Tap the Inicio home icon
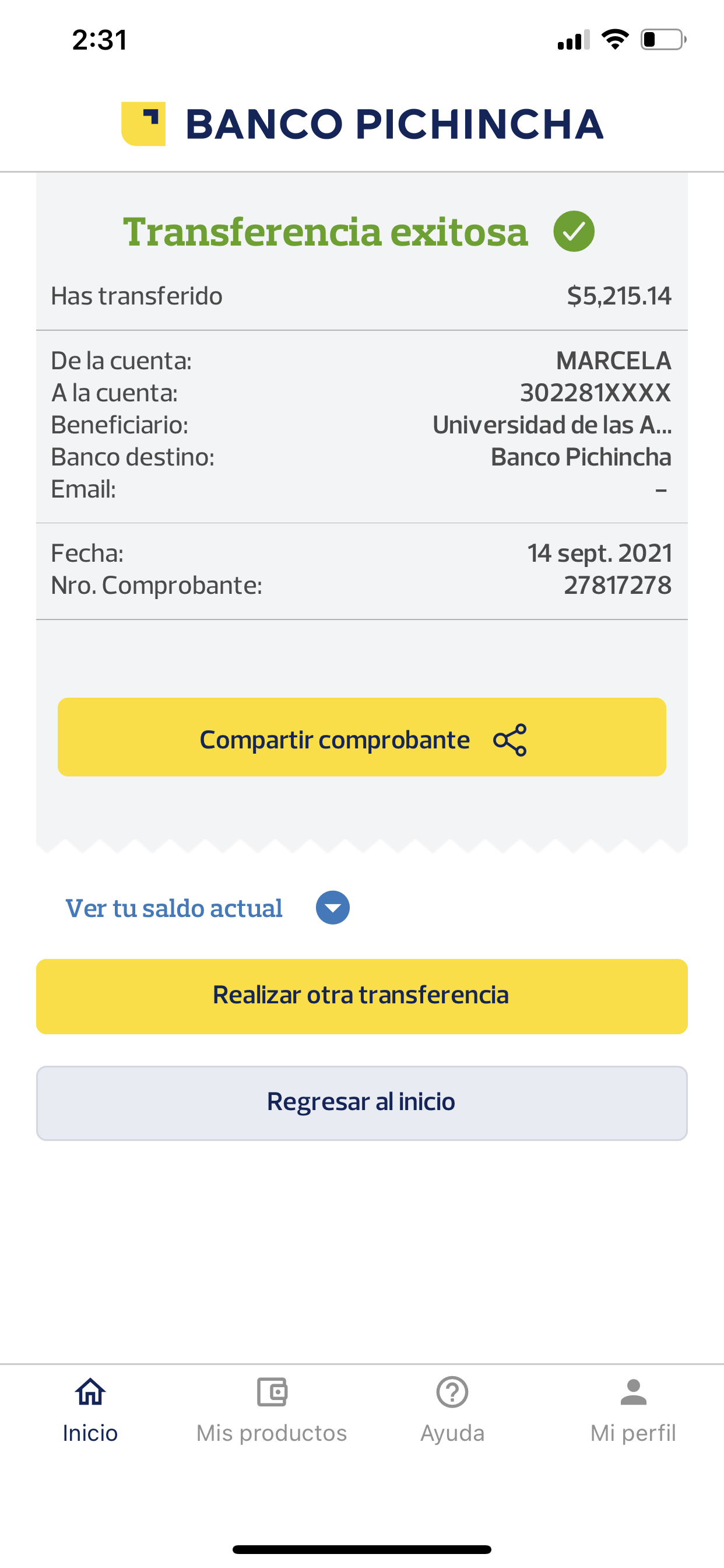 point(90,1392)
